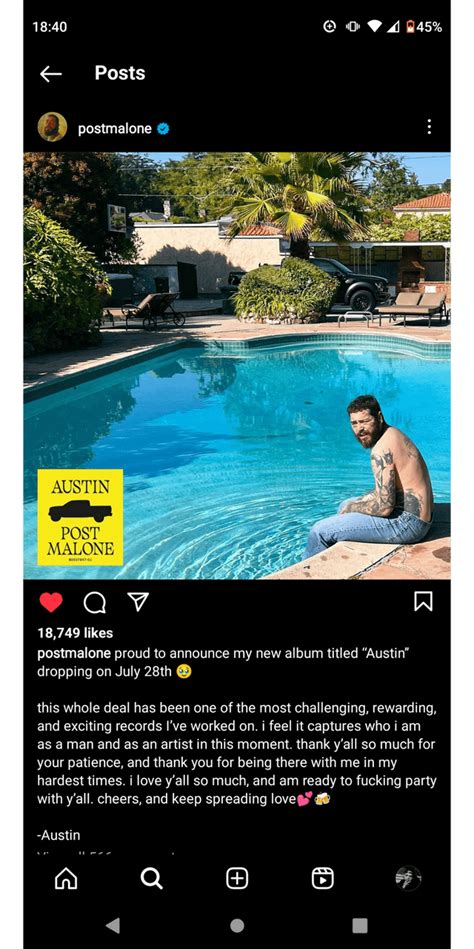Screen dimensions: 474x949
Task: Go to Home feed tab
Action: click(66, 878)
